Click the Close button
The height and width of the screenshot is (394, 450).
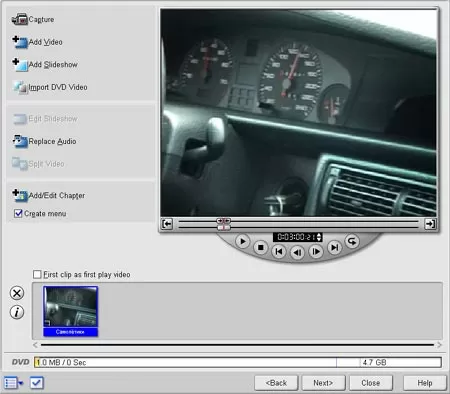click(371, 383)
